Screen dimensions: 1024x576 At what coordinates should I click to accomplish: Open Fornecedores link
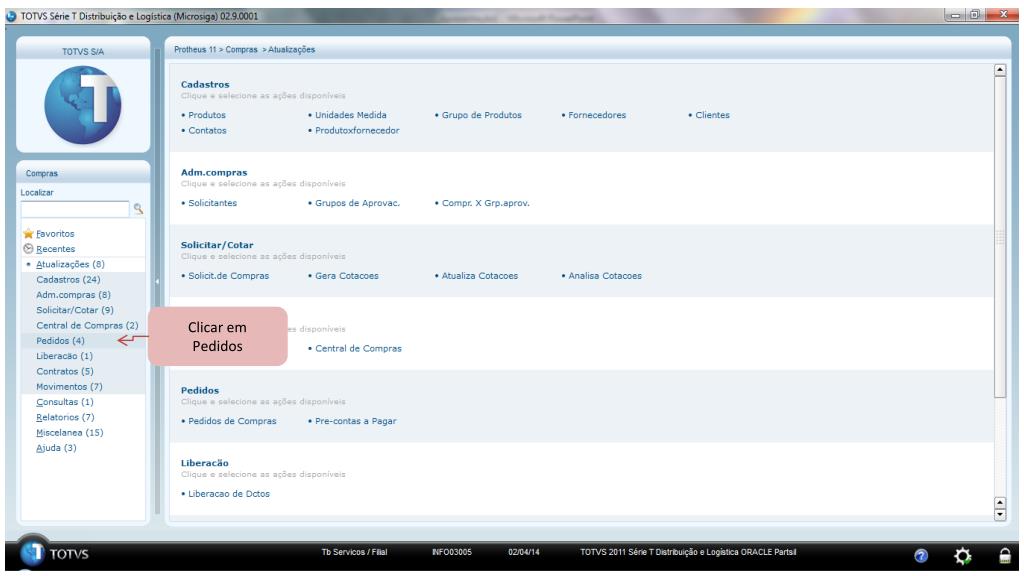[597, 115]
